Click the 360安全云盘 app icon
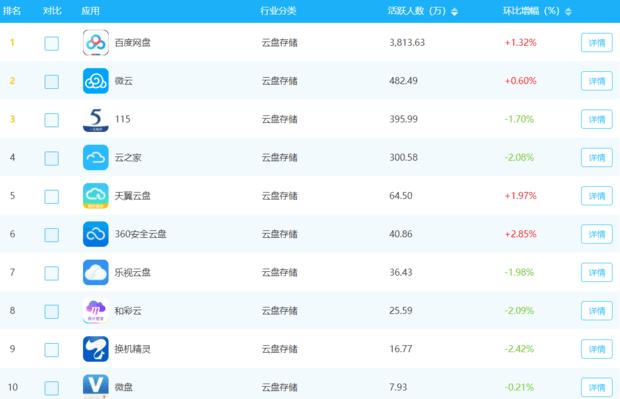620x399 pixels. (96, 234)
